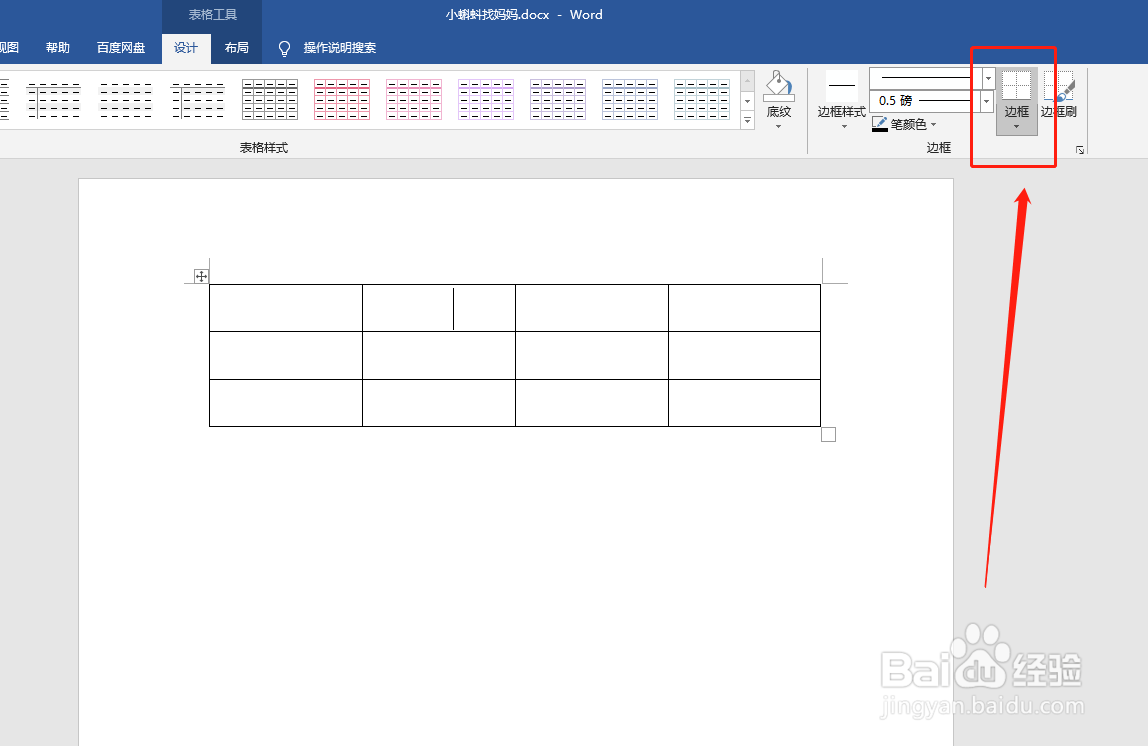Click the 边框 borders grid icon

[1016, 86]
